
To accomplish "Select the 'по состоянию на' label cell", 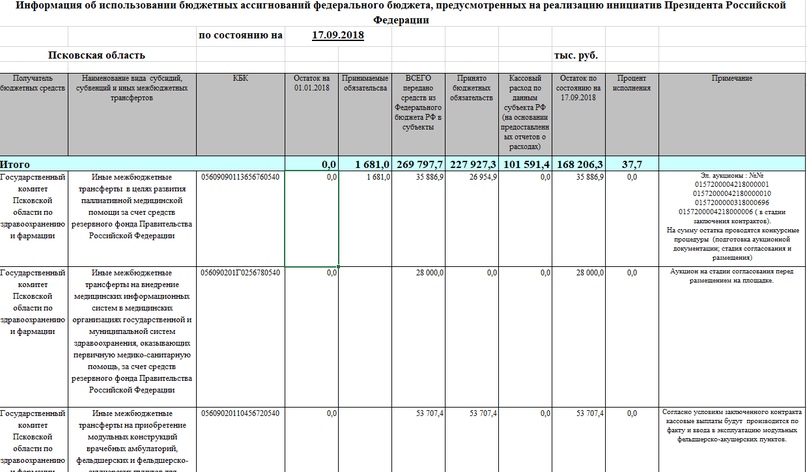I will click(240, 36).
